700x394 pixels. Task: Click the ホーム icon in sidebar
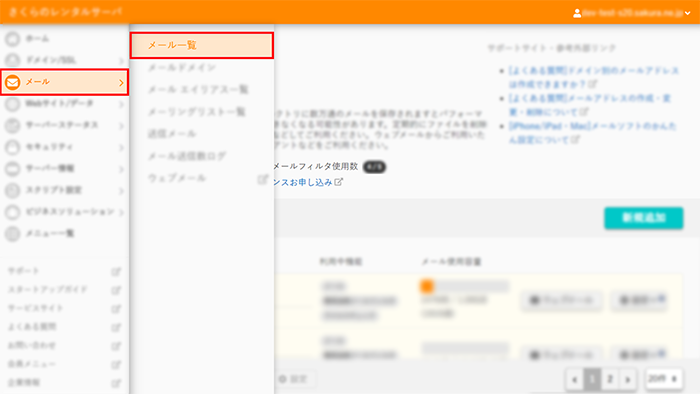pos(12,39)
